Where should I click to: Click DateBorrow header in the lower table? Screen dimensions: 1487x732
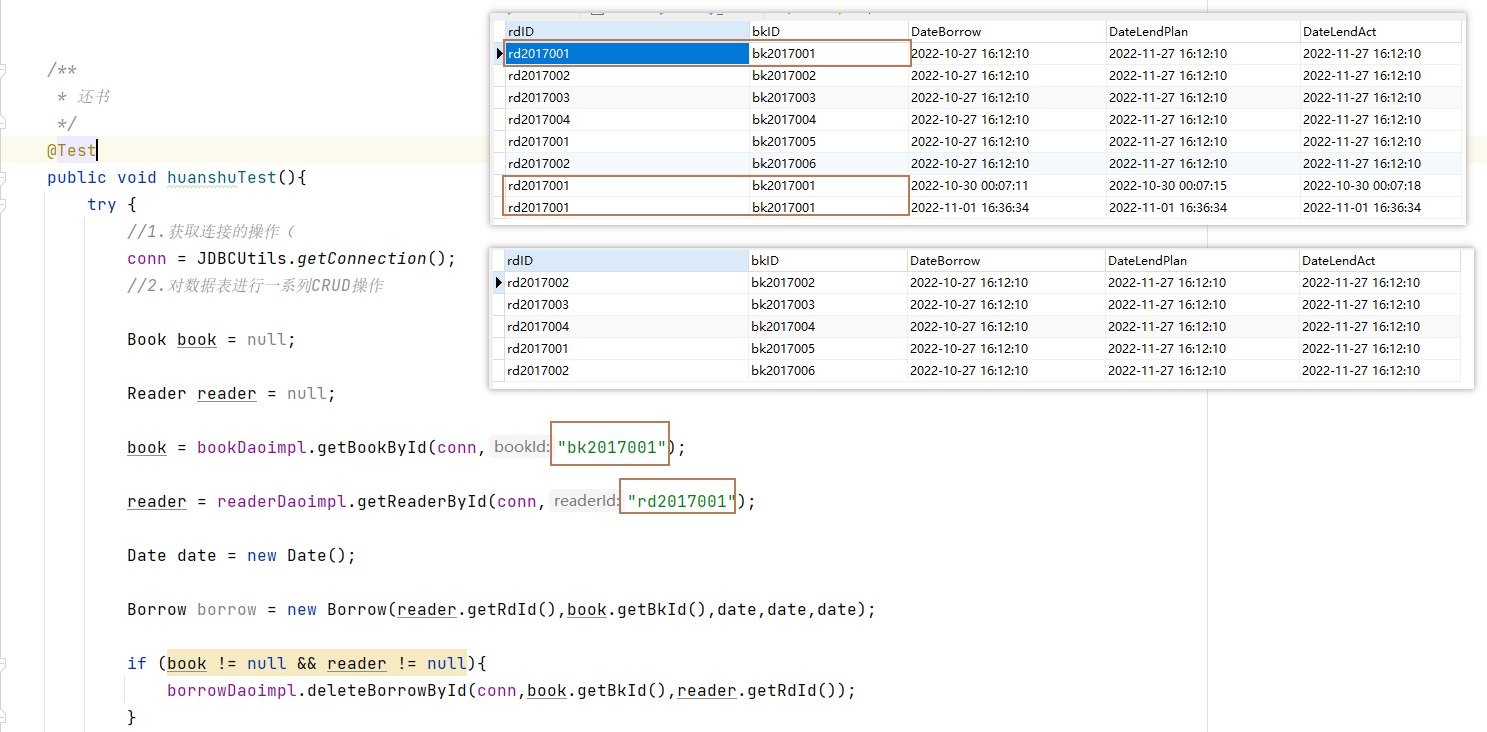pyautogui.click(x=1006, y=260)
